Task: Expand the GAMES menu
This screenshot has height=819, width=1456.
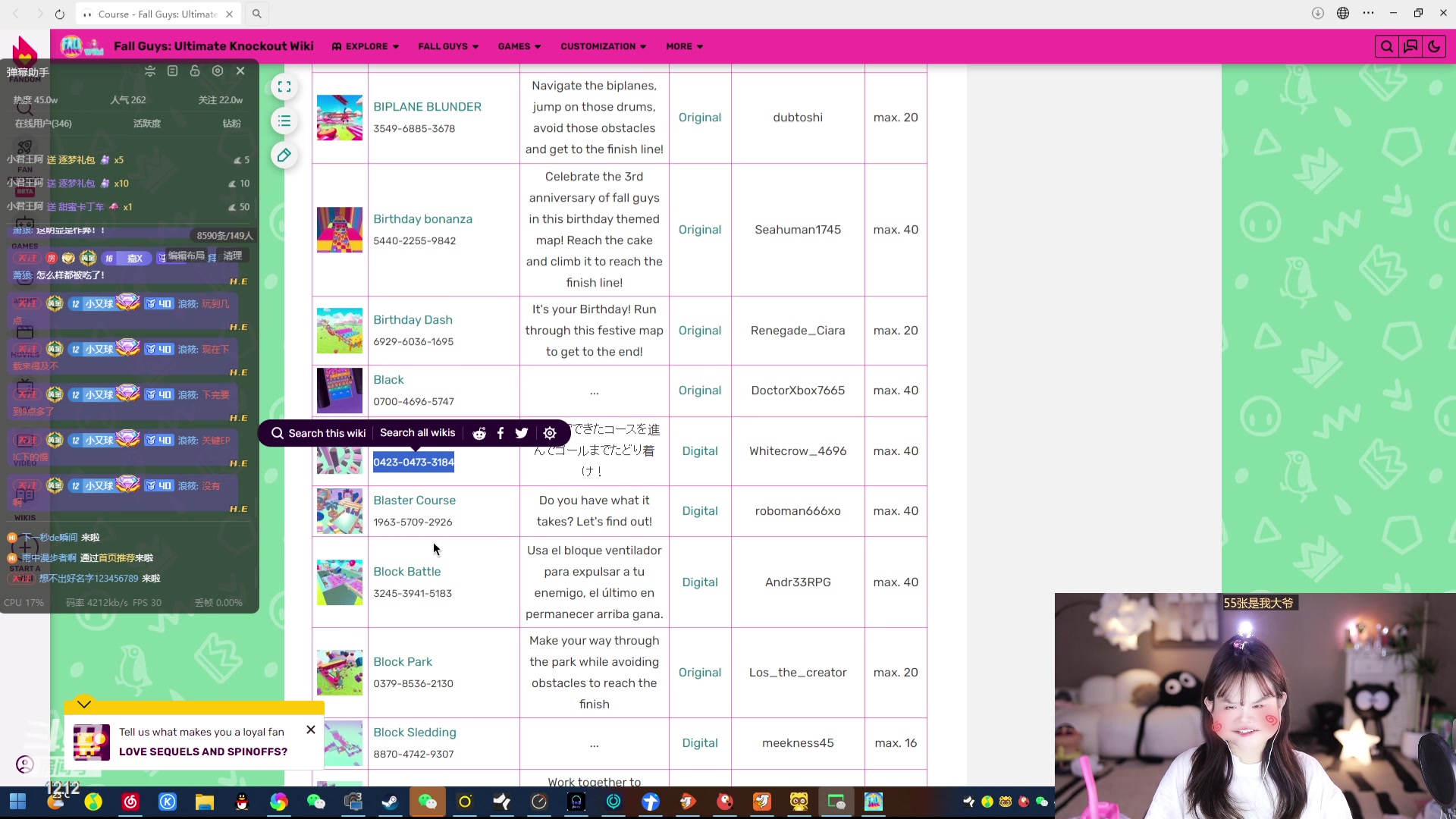Action: pyautogui.click(x=519, y=46)
